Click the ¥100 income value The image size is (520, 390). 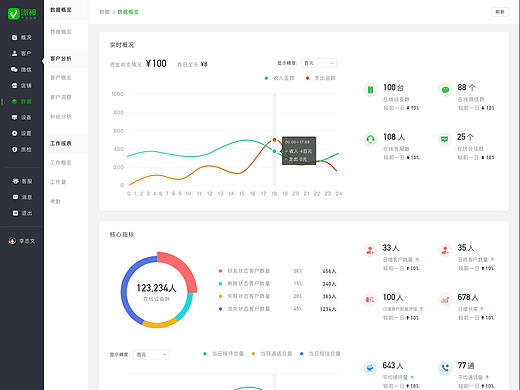156,63
